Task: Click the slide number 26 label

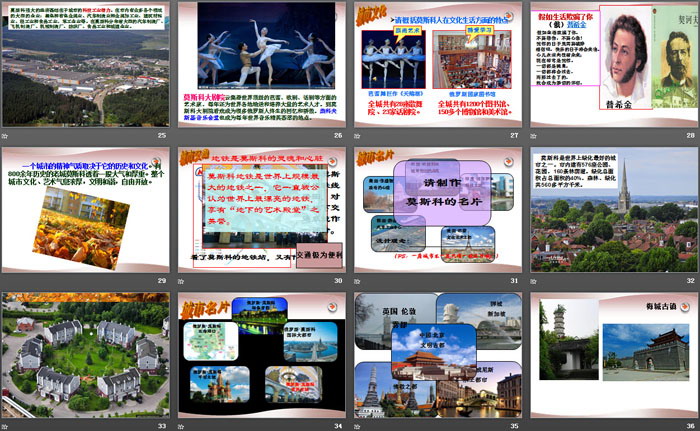Action: [338, 135]
